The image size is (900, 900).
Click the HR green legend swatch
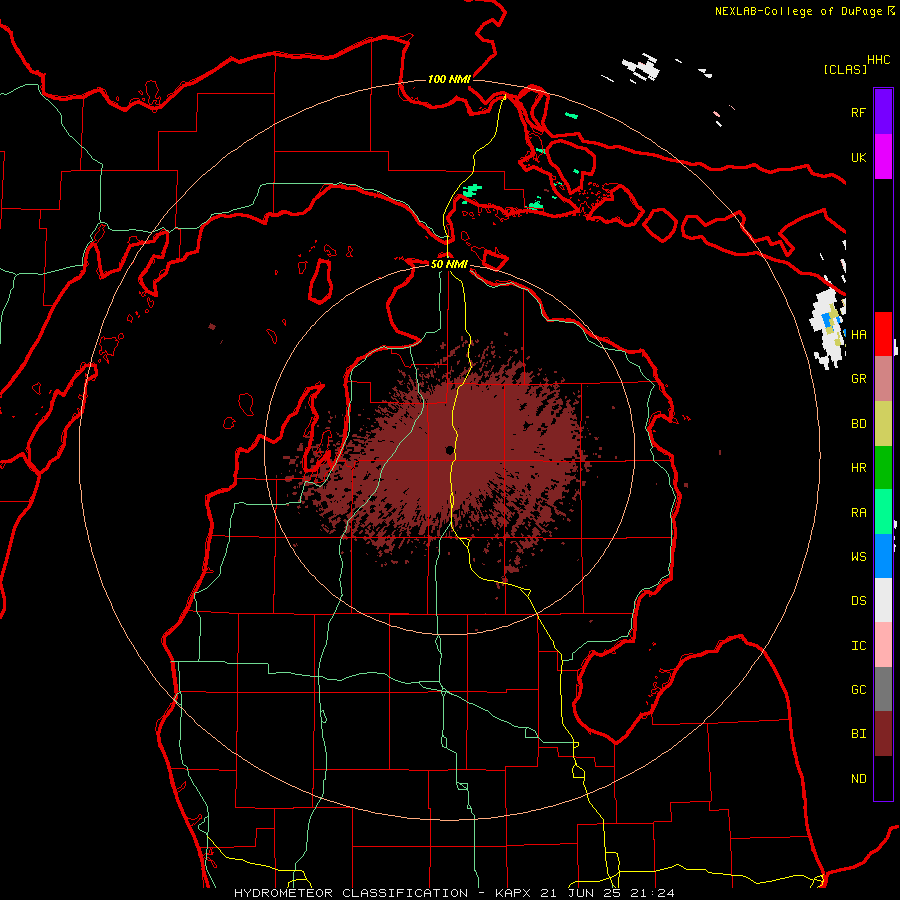click(x=883, y=467)
